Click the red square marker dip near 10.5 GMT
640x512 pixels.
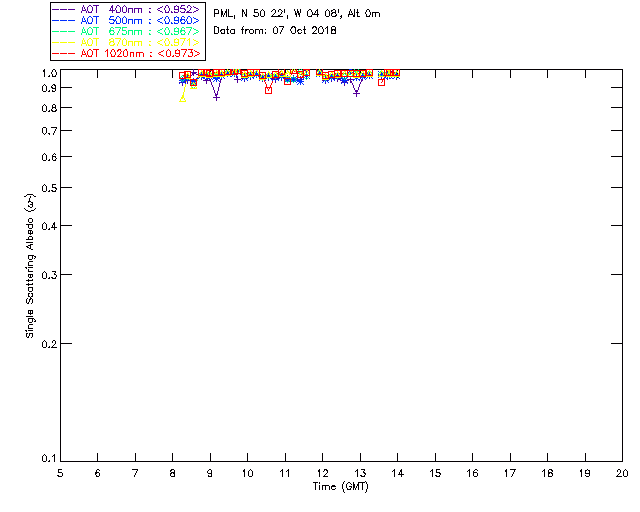(x=268, y=90)
